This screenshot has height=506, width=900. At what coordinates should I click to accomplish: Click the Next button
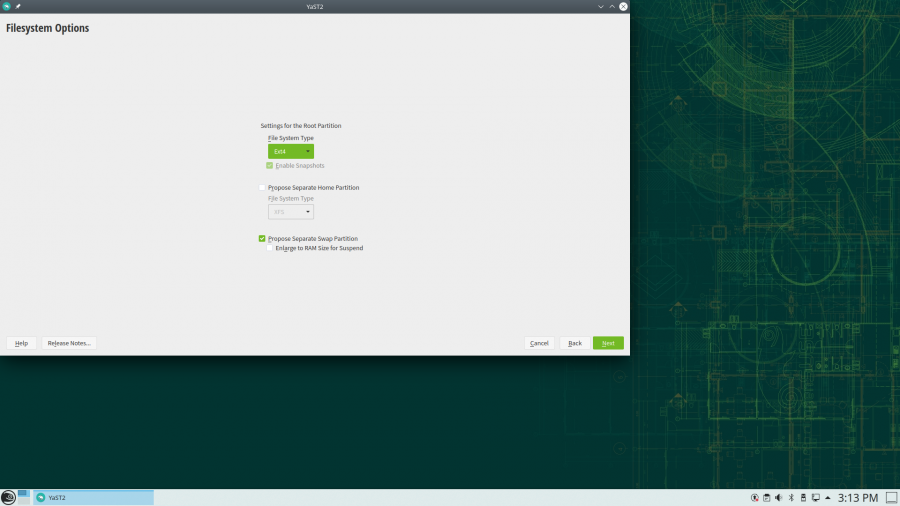(x=608, y=343)
